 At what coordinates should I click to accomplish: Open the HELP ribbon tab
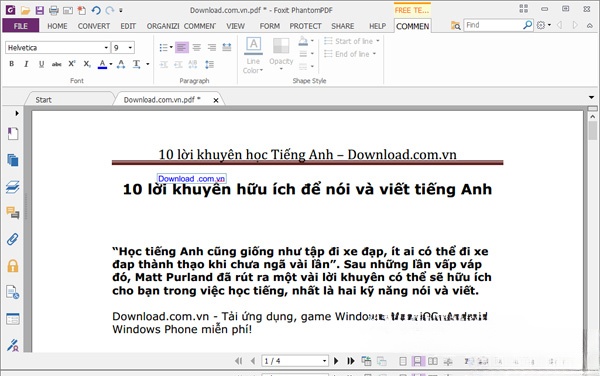pos(377,26)
